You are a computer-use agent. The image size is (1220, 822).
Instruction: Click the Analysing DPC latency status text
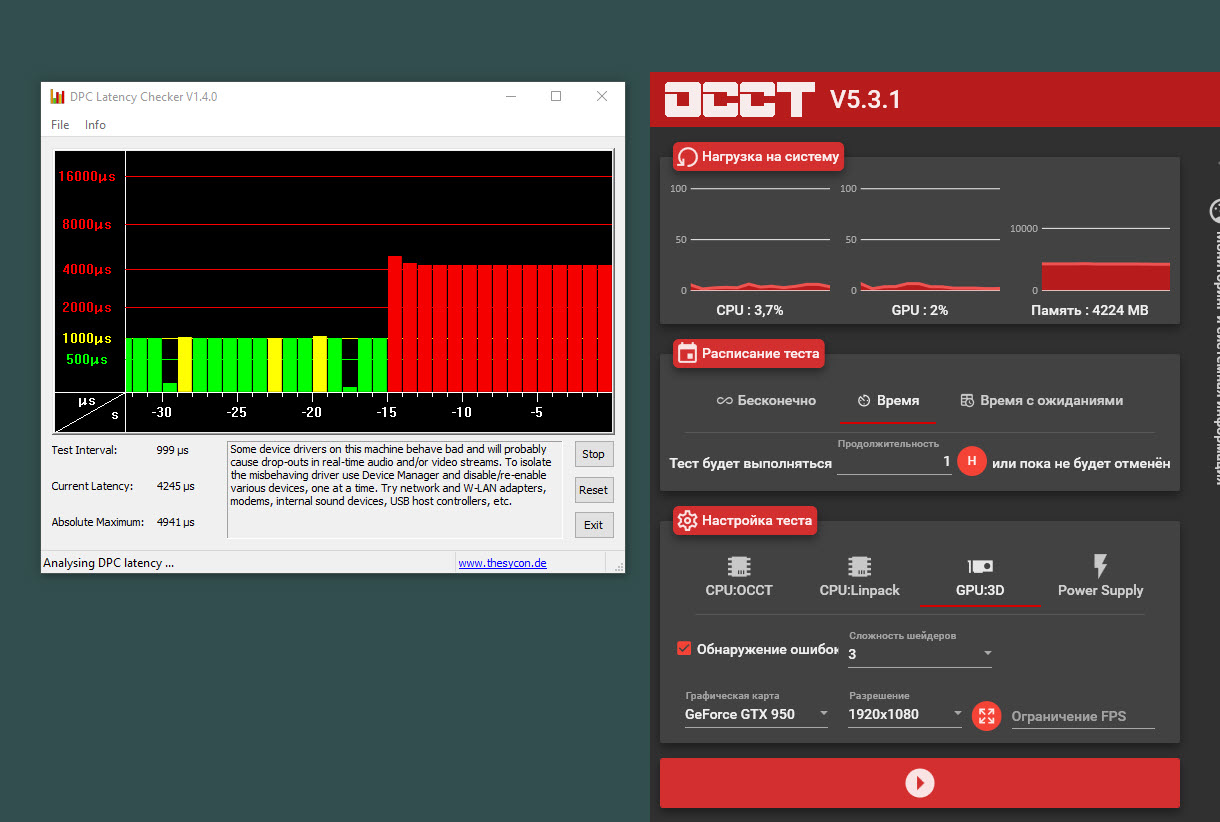coord(108,563)
